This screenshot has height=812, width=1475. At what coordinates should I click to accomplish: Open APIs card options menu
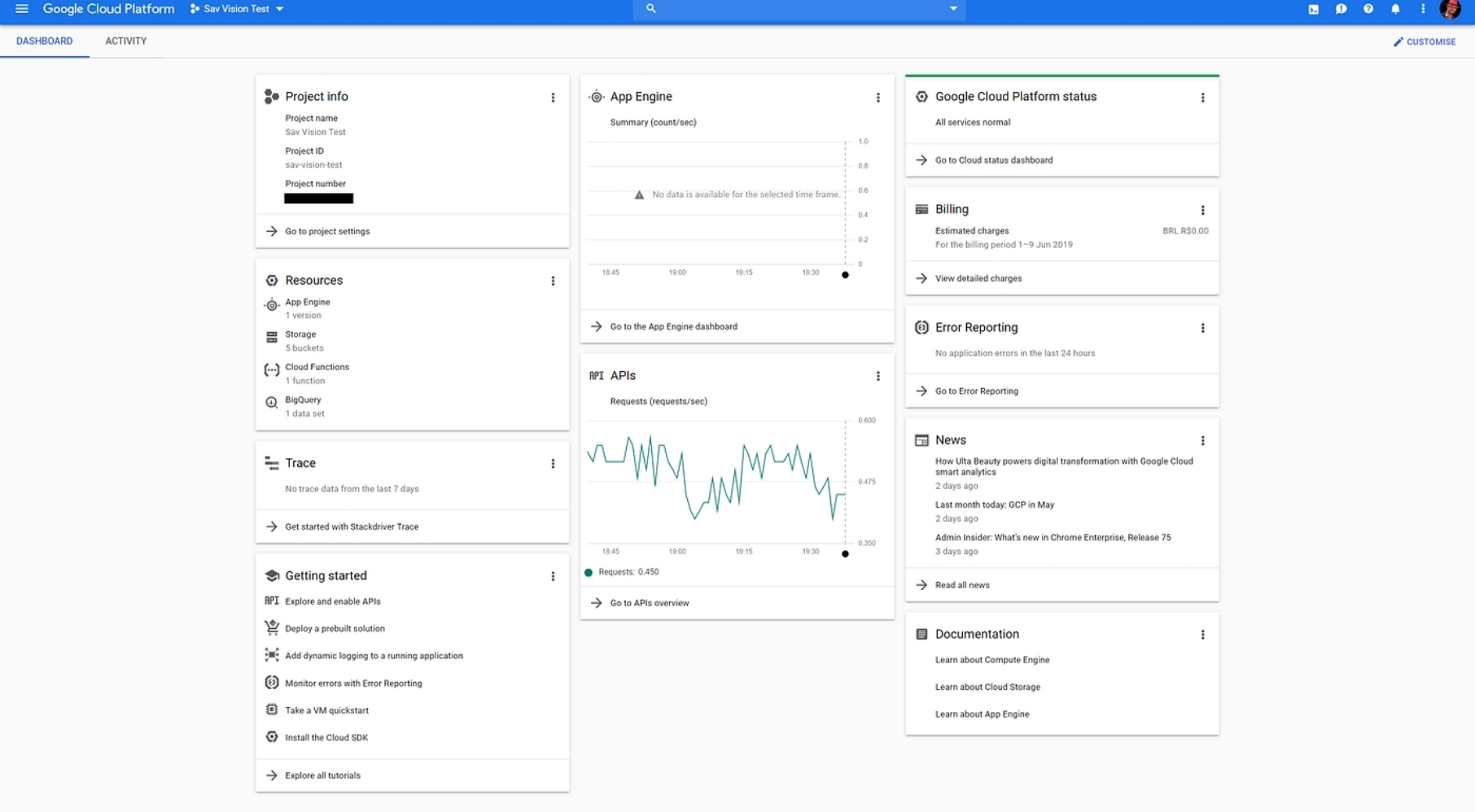(x=878, y=376)
